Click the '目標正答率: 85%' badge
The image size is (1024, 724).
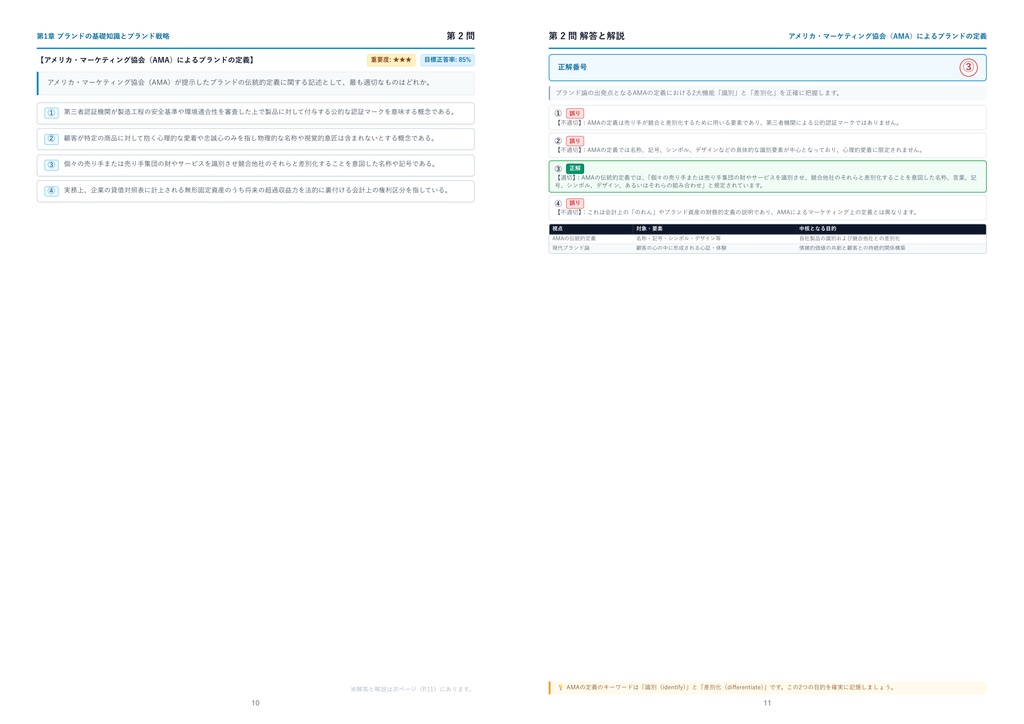(447, 60)
